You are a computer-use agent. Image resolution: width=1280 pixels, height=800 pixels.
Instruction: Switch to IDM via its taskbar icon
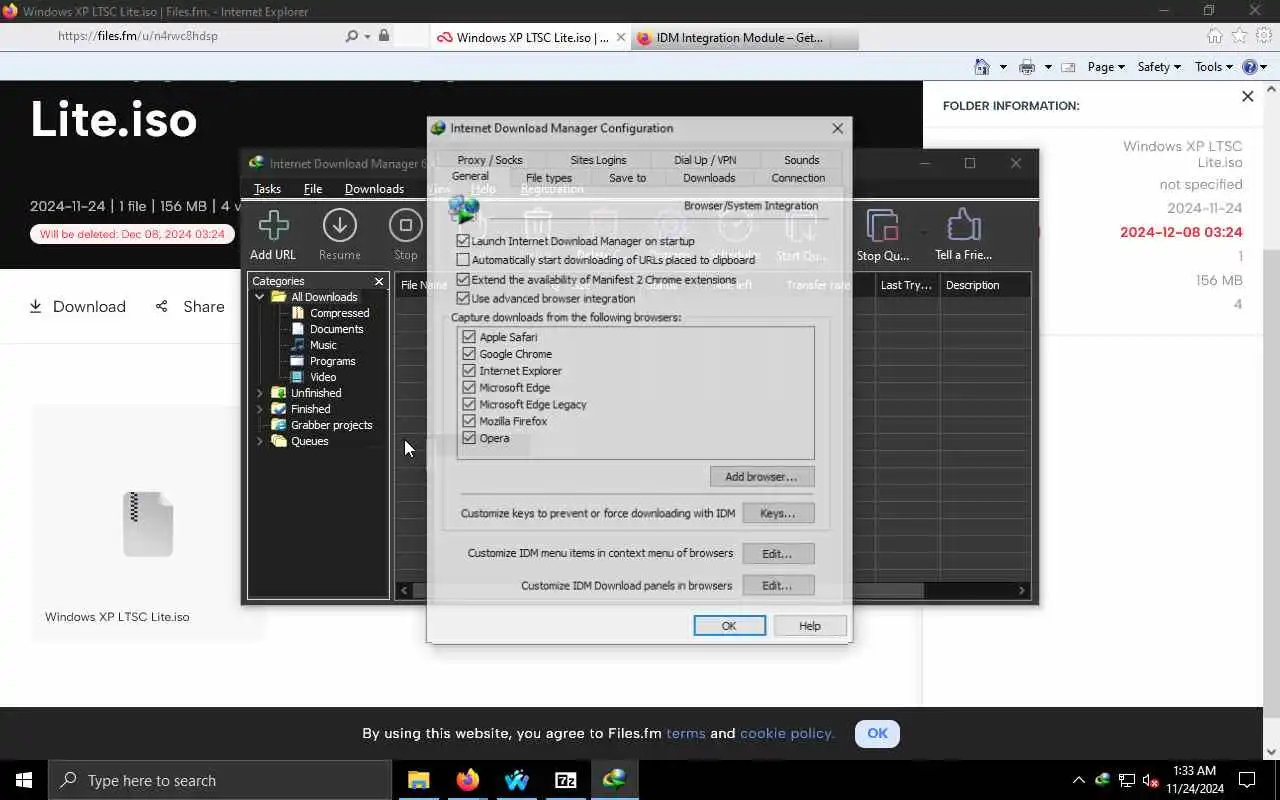click(x=614, y=780)
